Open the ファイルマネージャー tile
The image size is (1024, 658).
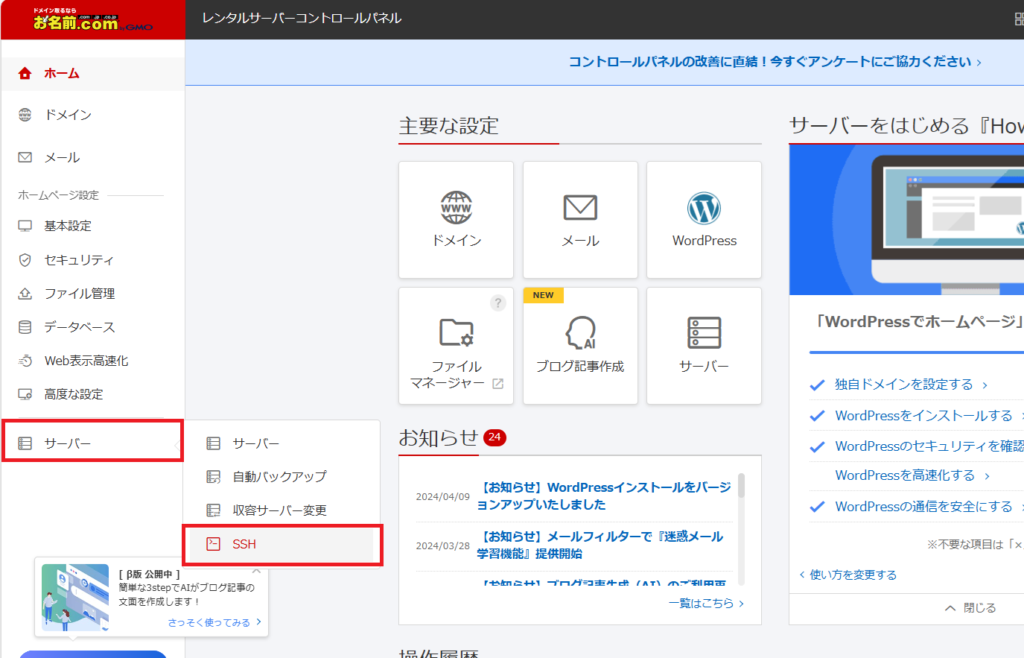click(456, 346)
